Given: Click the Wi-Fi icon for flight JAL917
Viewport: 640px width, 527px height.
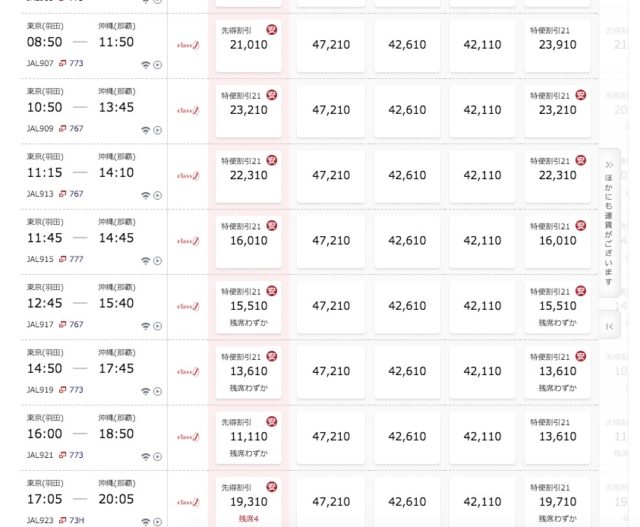Looking at the screenshot, I should pos(145,326).
